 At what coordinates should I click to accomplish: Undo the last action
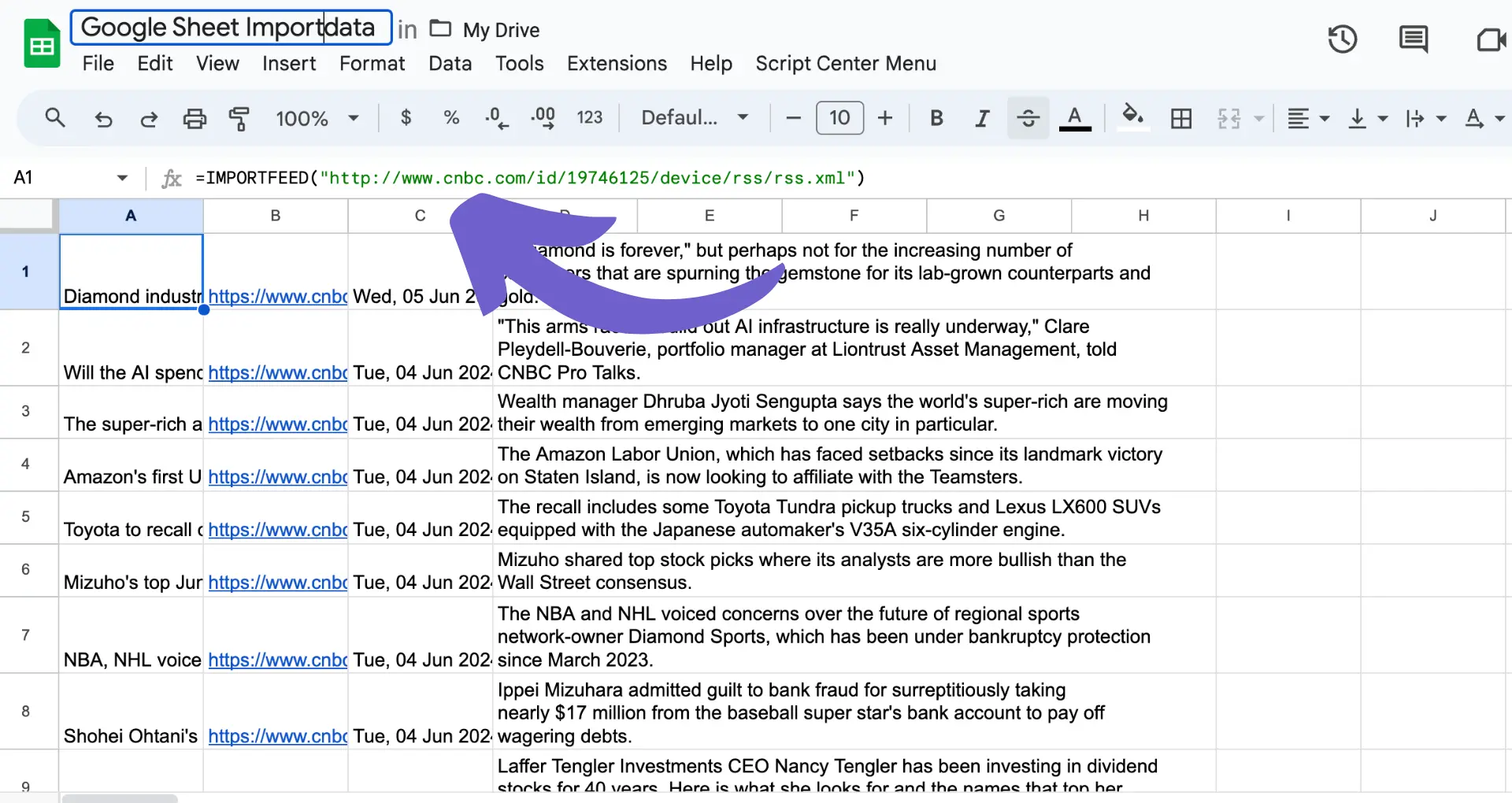tap(103, 118)
